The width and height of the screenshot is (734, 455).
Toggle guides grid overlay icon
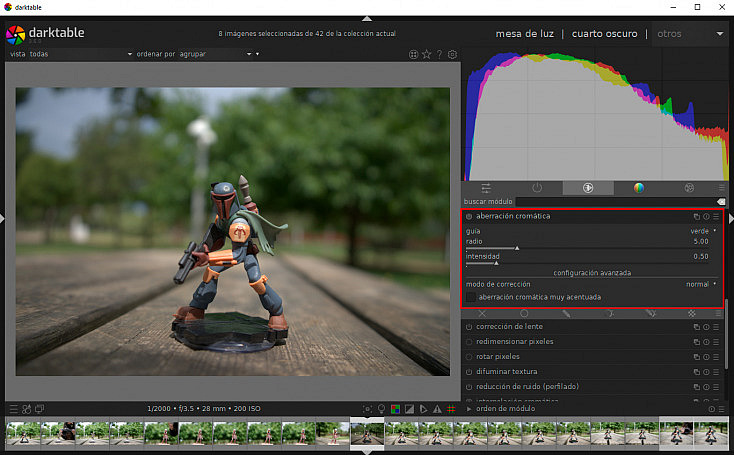[451, 409]
